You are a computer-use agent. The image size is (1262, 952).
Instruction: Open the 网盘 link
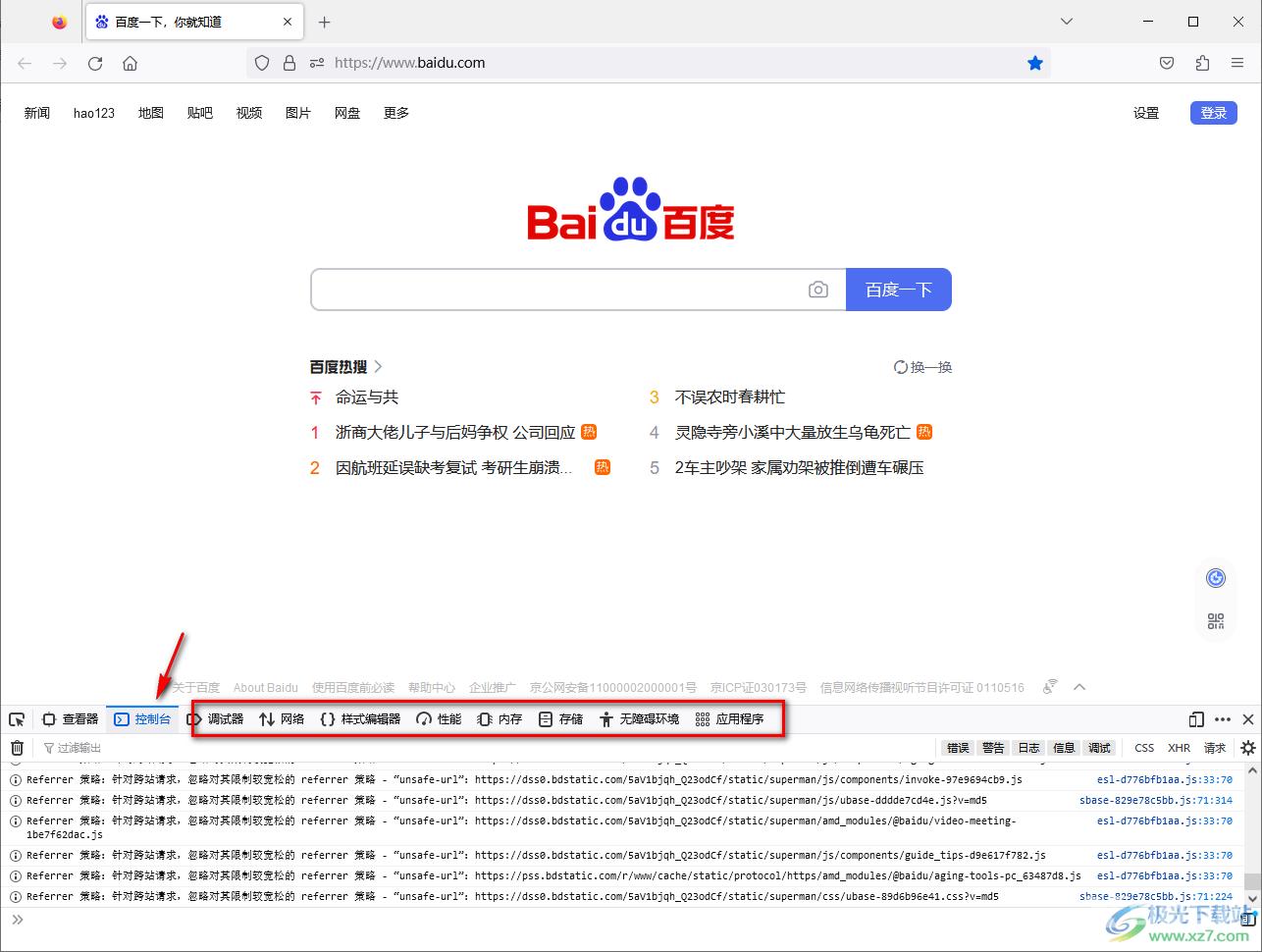(x=347, y=113)
